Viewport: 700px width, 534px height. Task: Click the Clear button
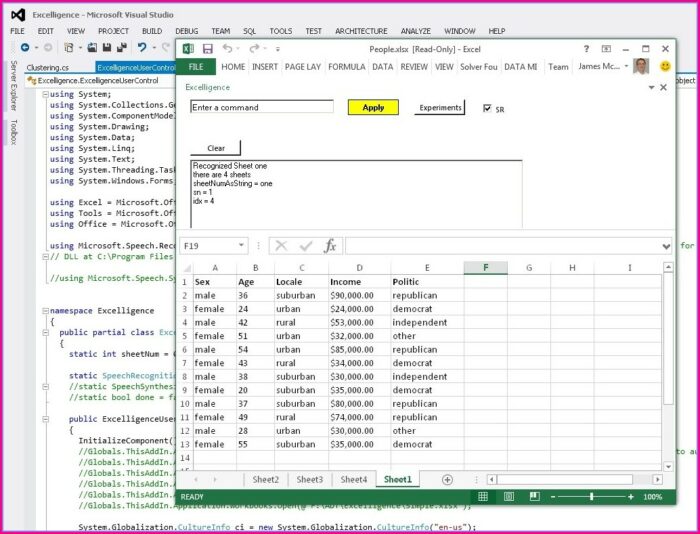[216, 148]
